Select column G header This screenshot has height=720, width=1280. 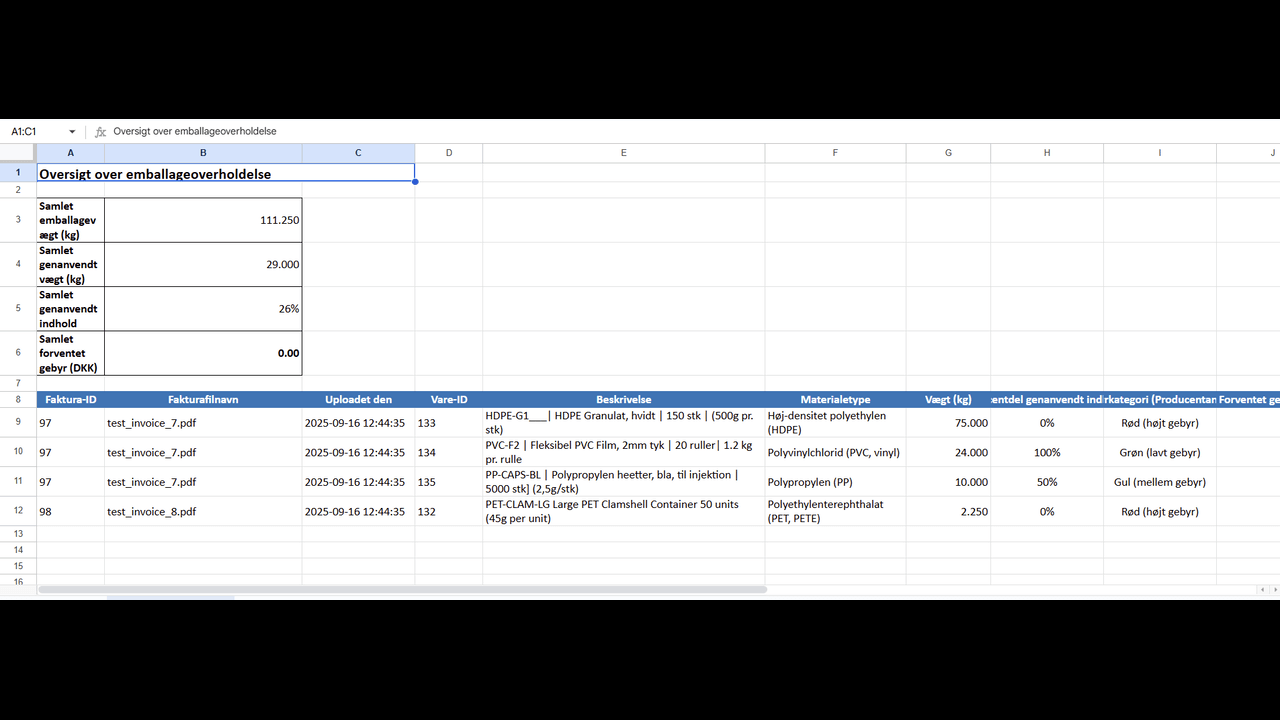point(948,153)
